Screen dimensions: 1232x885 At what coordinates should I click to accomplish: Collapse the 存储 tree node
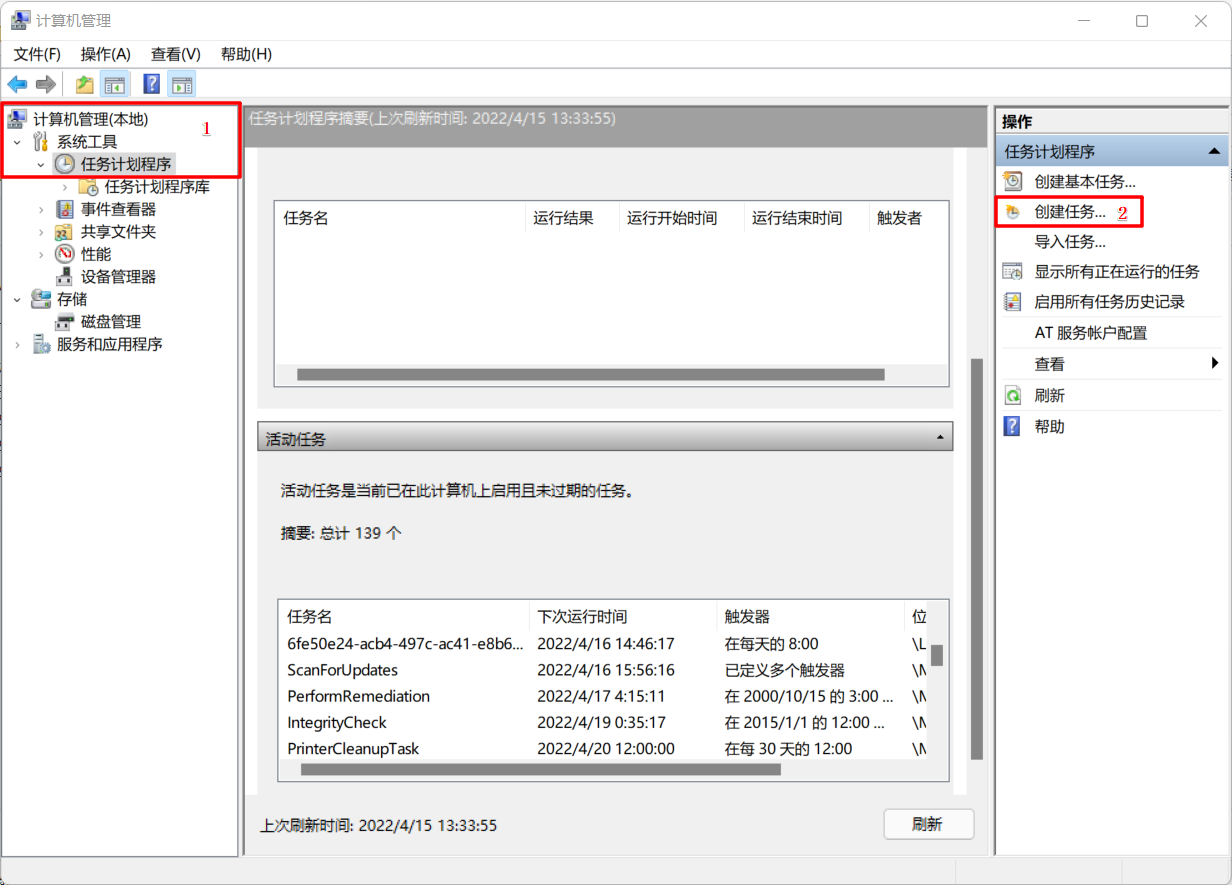point(17,299)
